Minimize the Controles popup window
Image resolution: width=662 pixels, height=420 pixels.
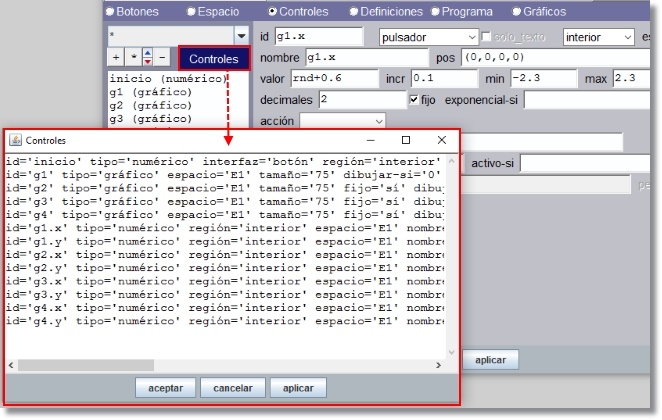[x=369, y=141]
